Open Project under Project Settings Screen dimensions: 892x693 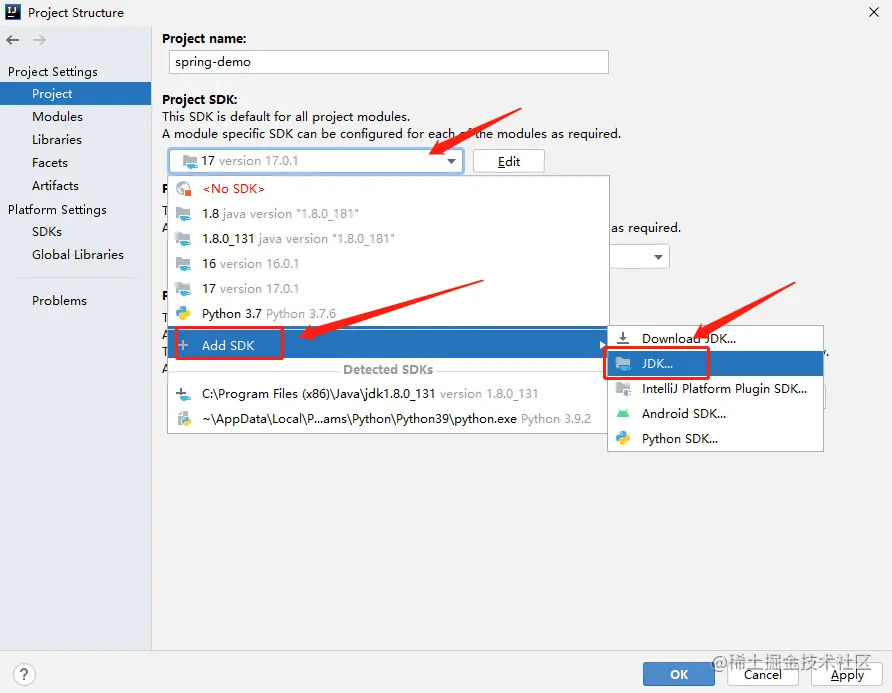point(76,93)
